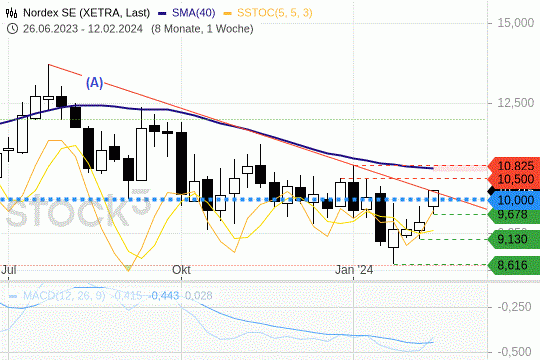Click the orange SSTOC legend color marker
Viewport: 540px width, 360px height.
tap(227, 13)
